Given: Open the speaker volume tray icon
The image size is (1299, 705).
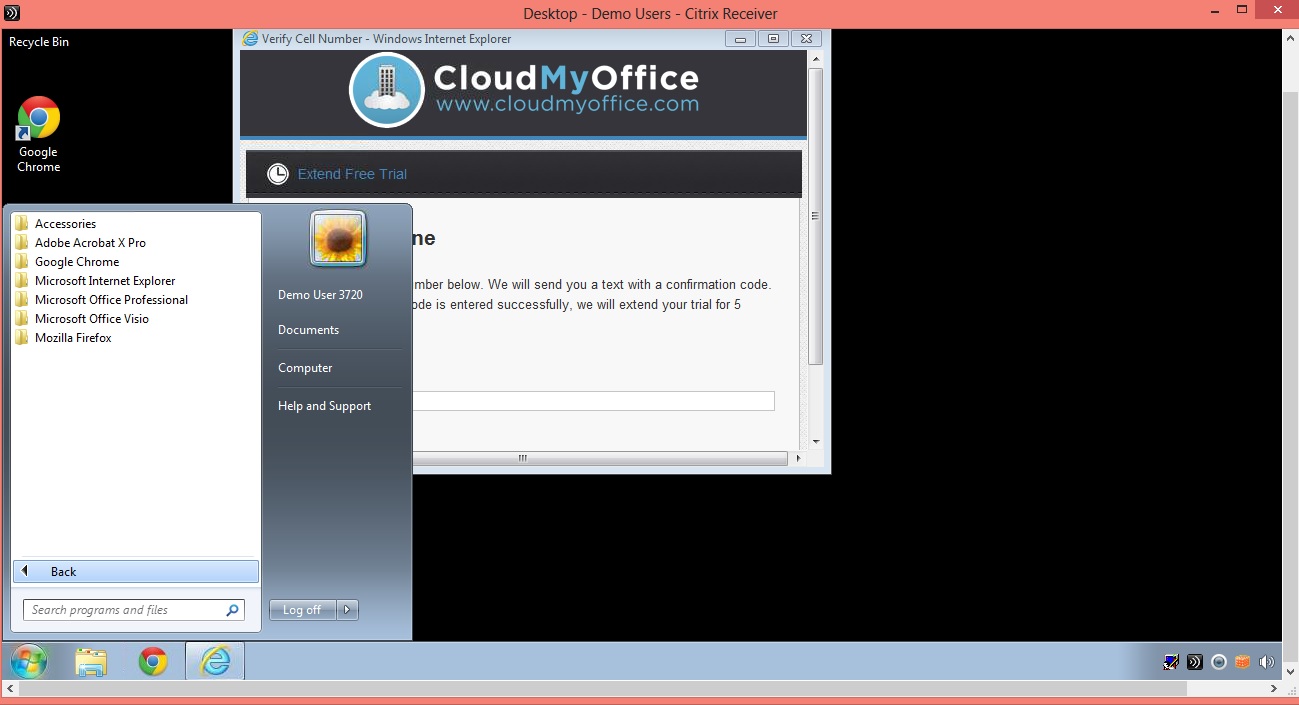Looking at the screenshot, I should (x=1267, y=662).
